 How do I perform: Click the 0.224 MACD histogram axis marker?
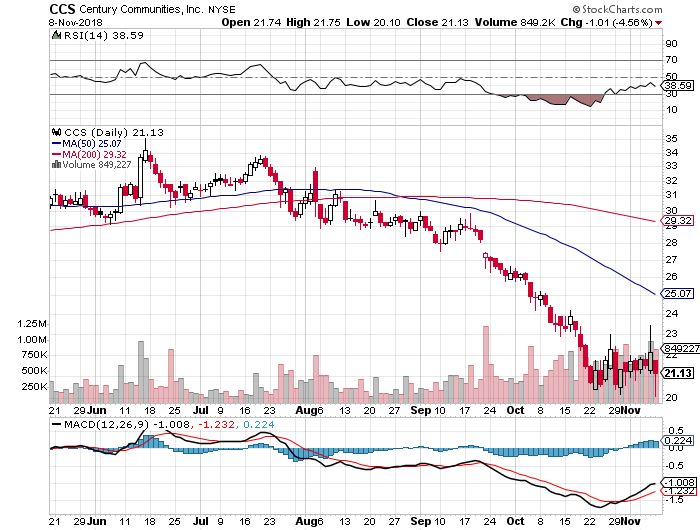click(x=678, y=440)
